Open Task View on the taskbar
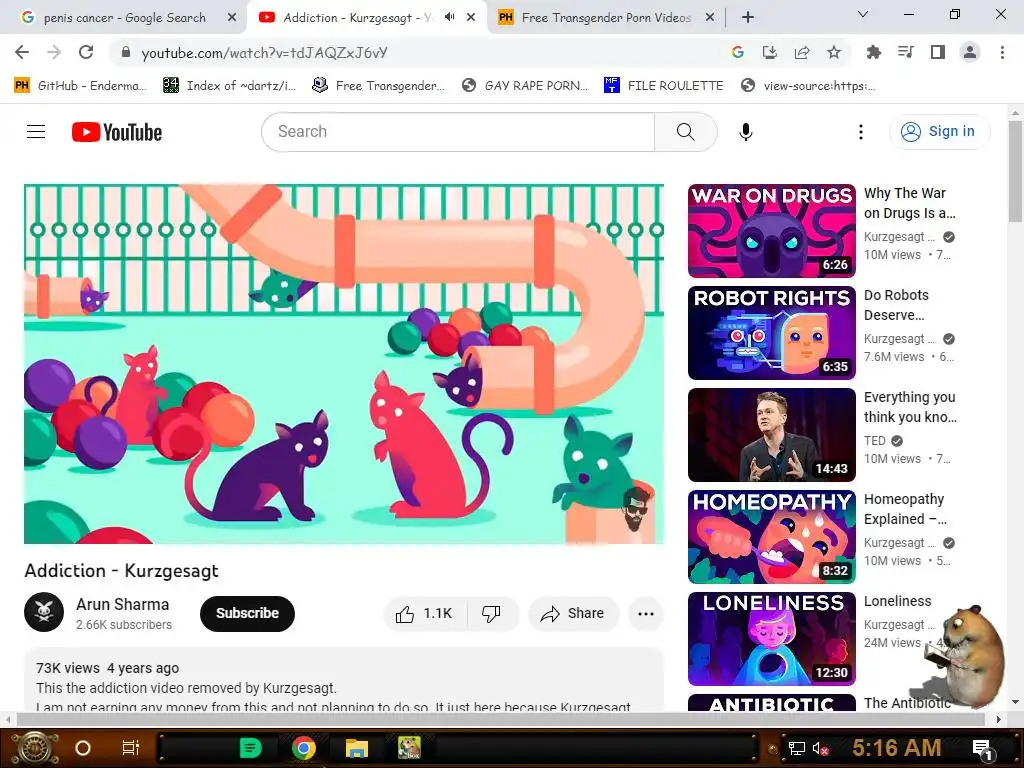 [131, 748]
